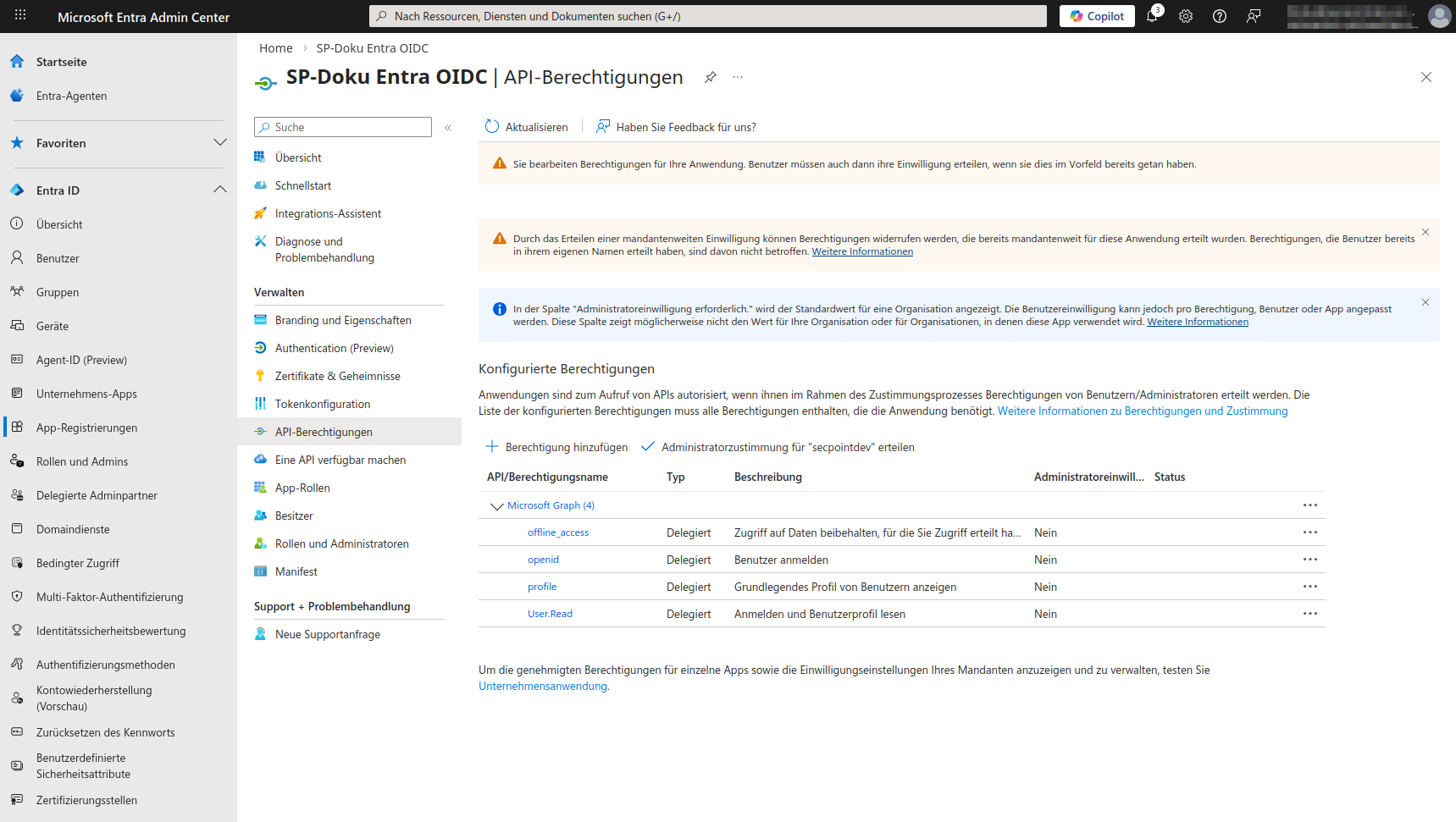Expand the Favoriten section
Viewport: 1456px width, 822px height.
[220, 143]
